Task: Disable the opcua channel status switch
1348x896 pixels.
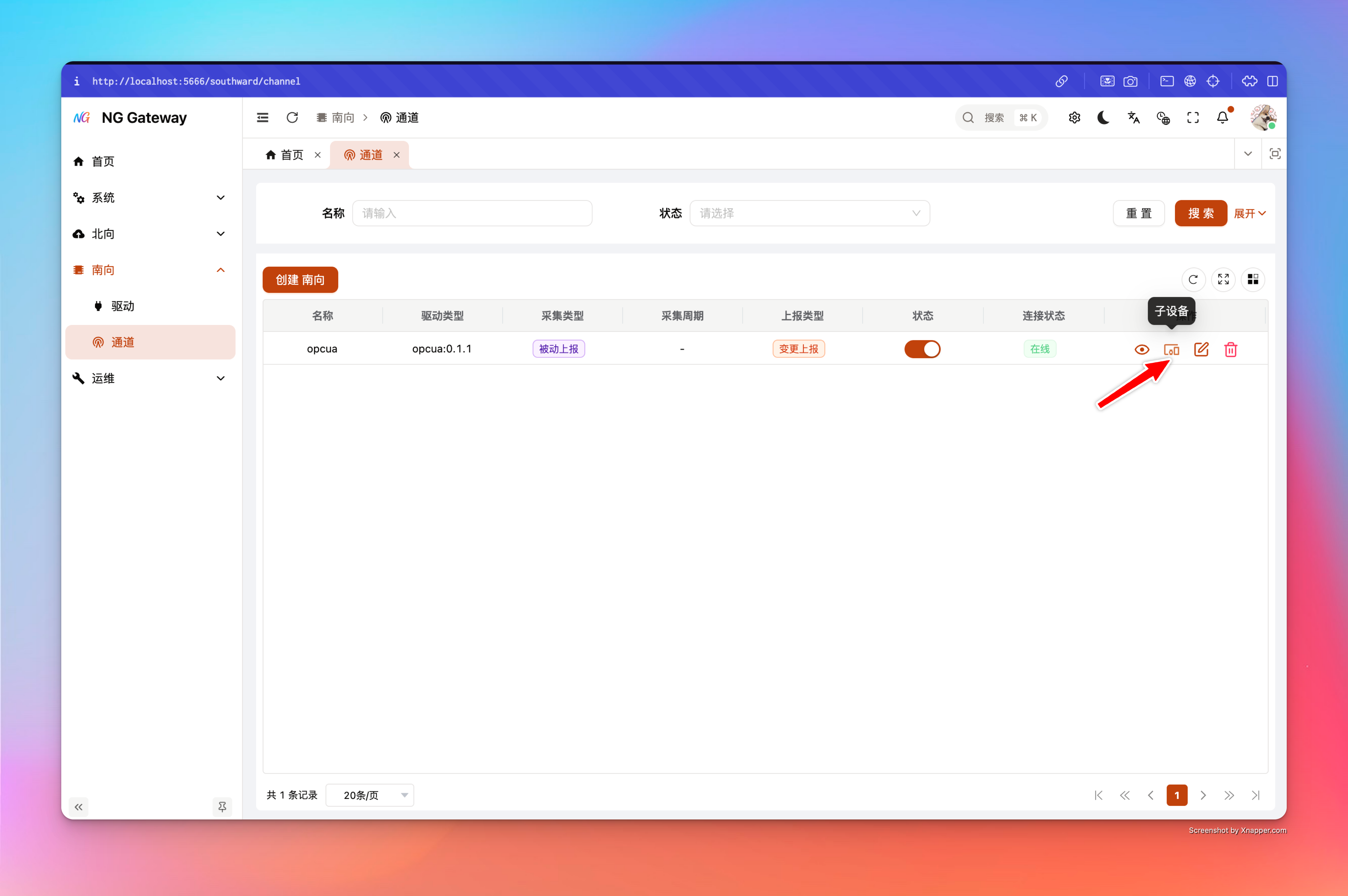Action: (922, 349)
